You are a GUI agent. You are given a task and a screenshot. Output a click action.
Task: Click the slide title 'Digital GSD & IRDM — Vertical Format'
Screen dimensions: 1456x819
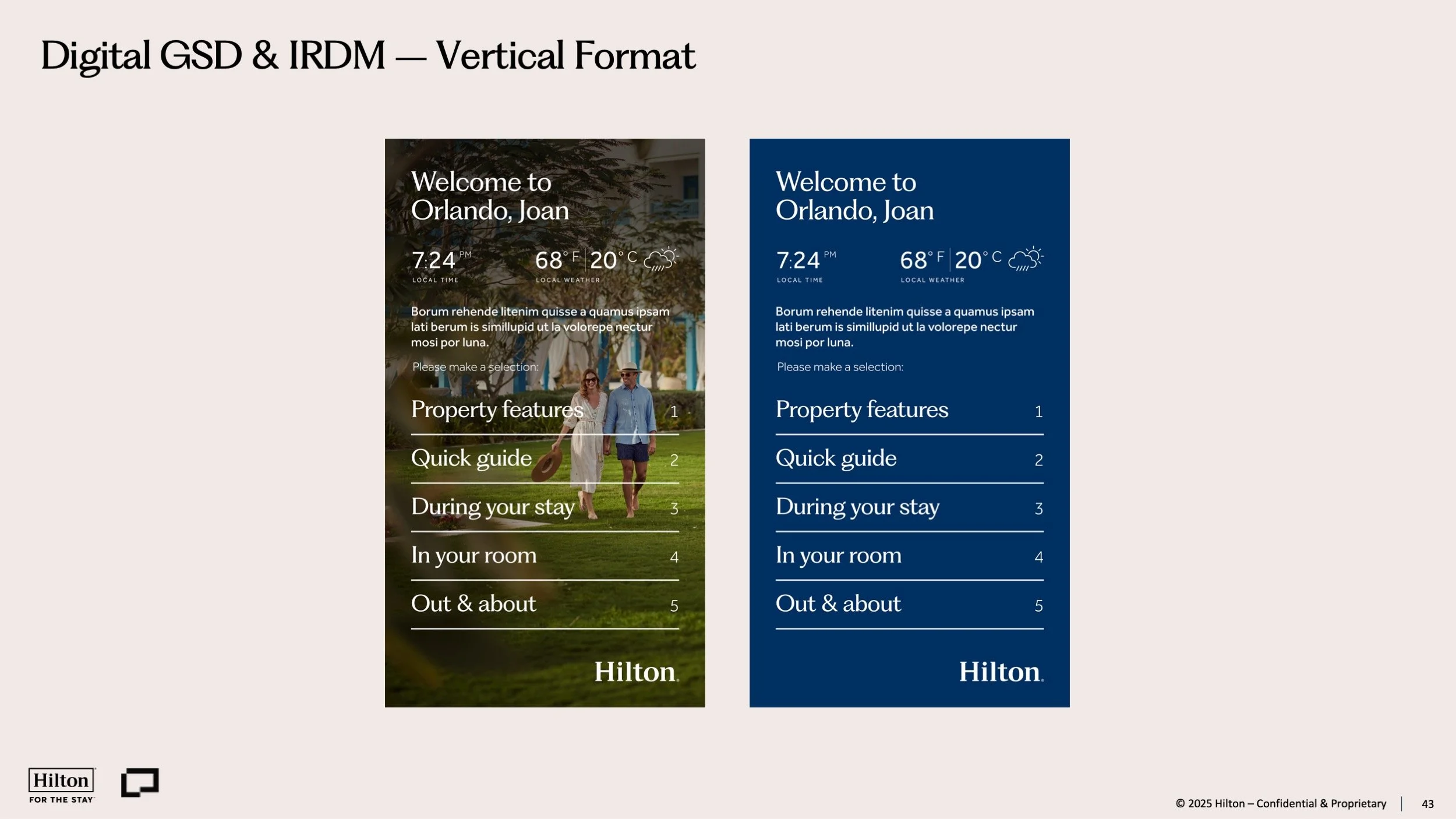coord(368,56)
